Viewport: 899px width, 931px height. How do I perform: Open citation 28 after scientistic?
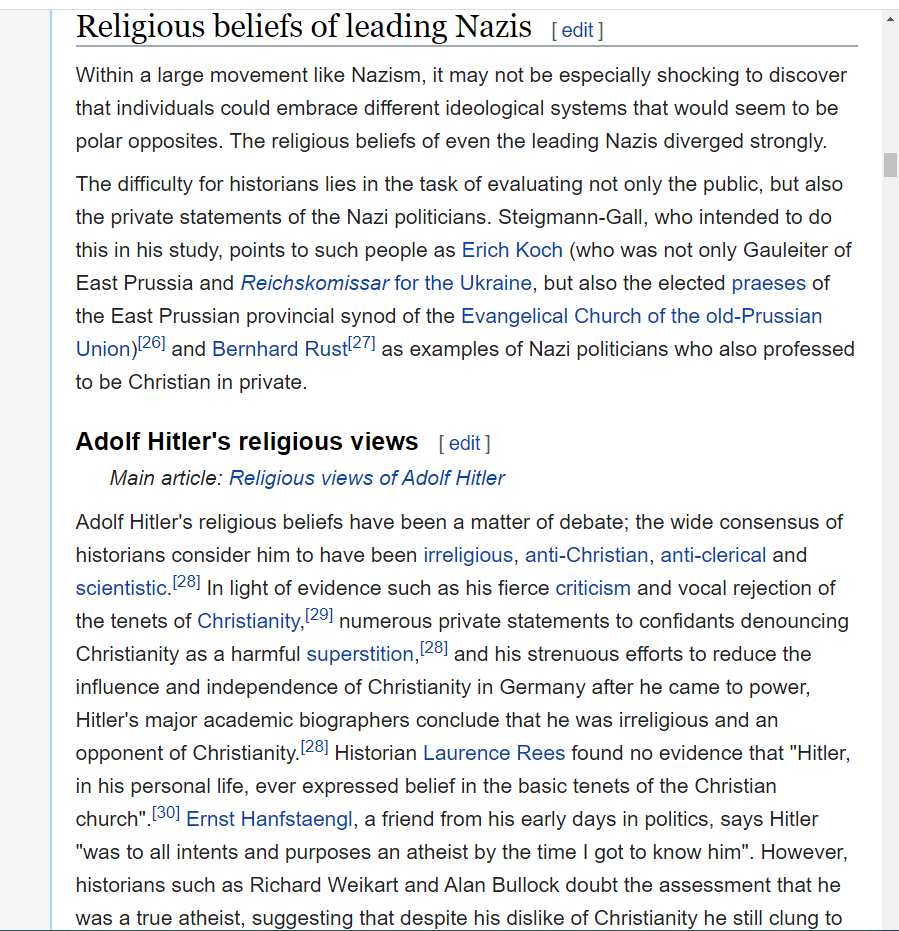186,581
